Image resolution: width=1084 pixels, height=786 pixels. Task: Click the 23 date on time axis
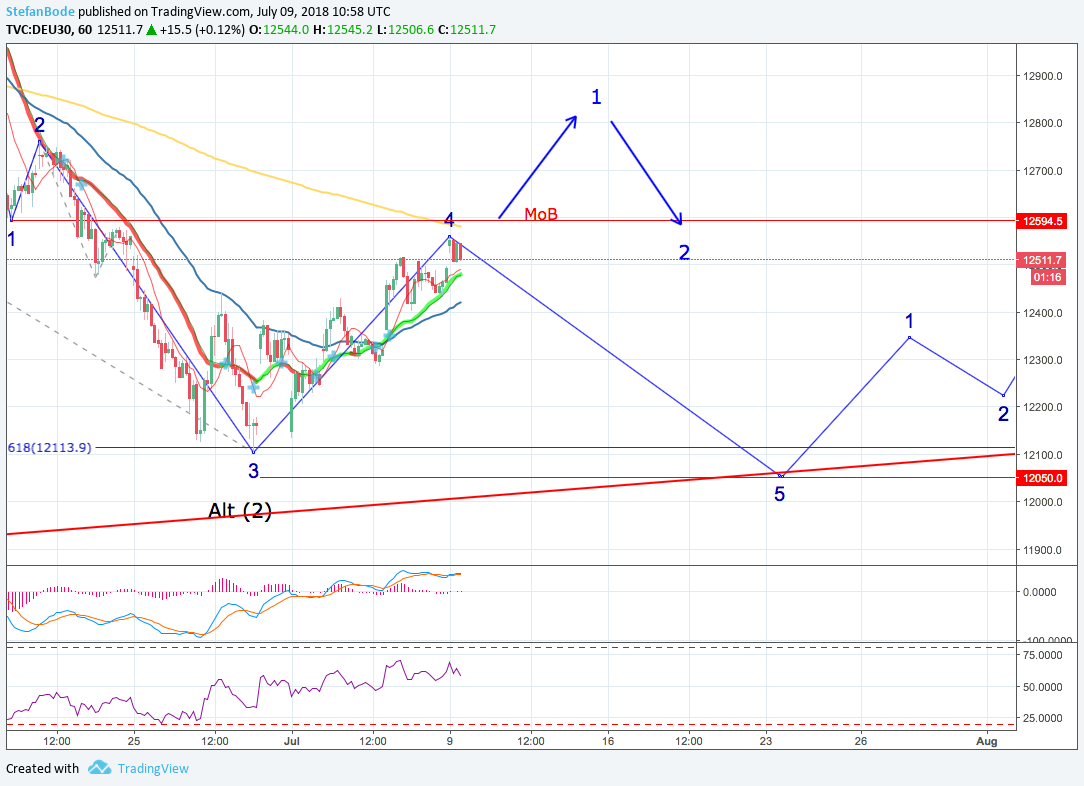click(x=765, y=741)
